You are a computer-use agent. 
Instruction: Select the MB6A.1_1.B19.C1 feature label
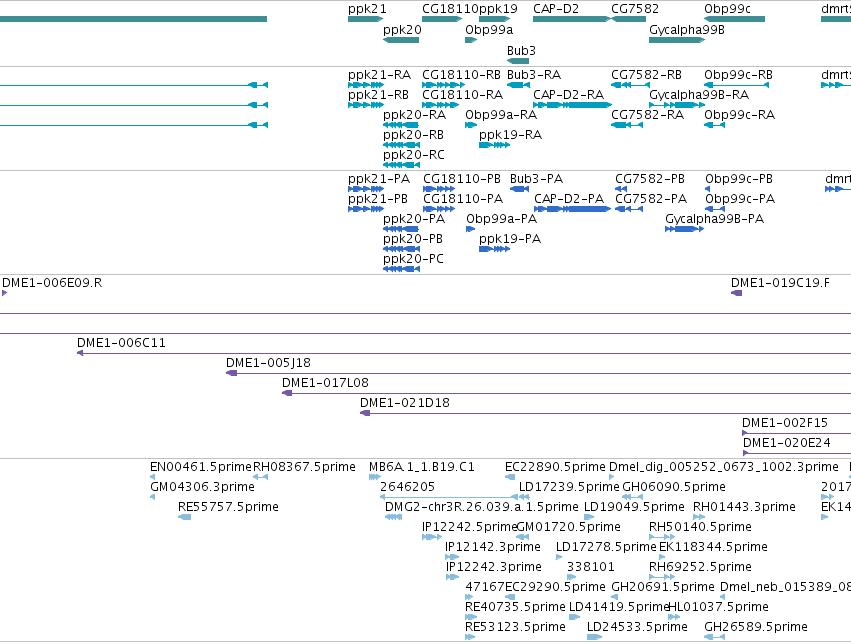pos(422,467)
